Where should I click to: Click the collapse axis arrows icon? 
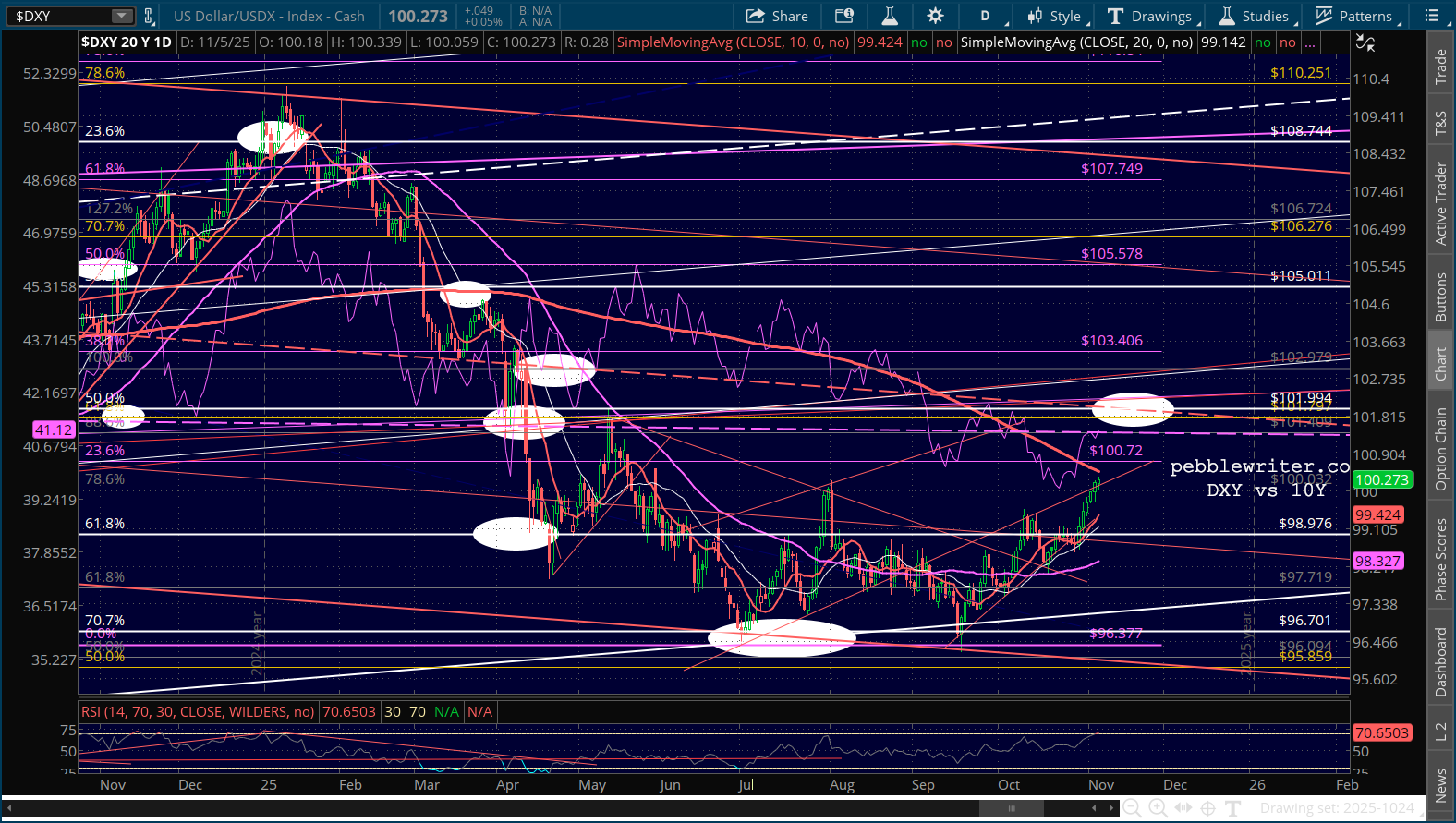pos(1365,42)
